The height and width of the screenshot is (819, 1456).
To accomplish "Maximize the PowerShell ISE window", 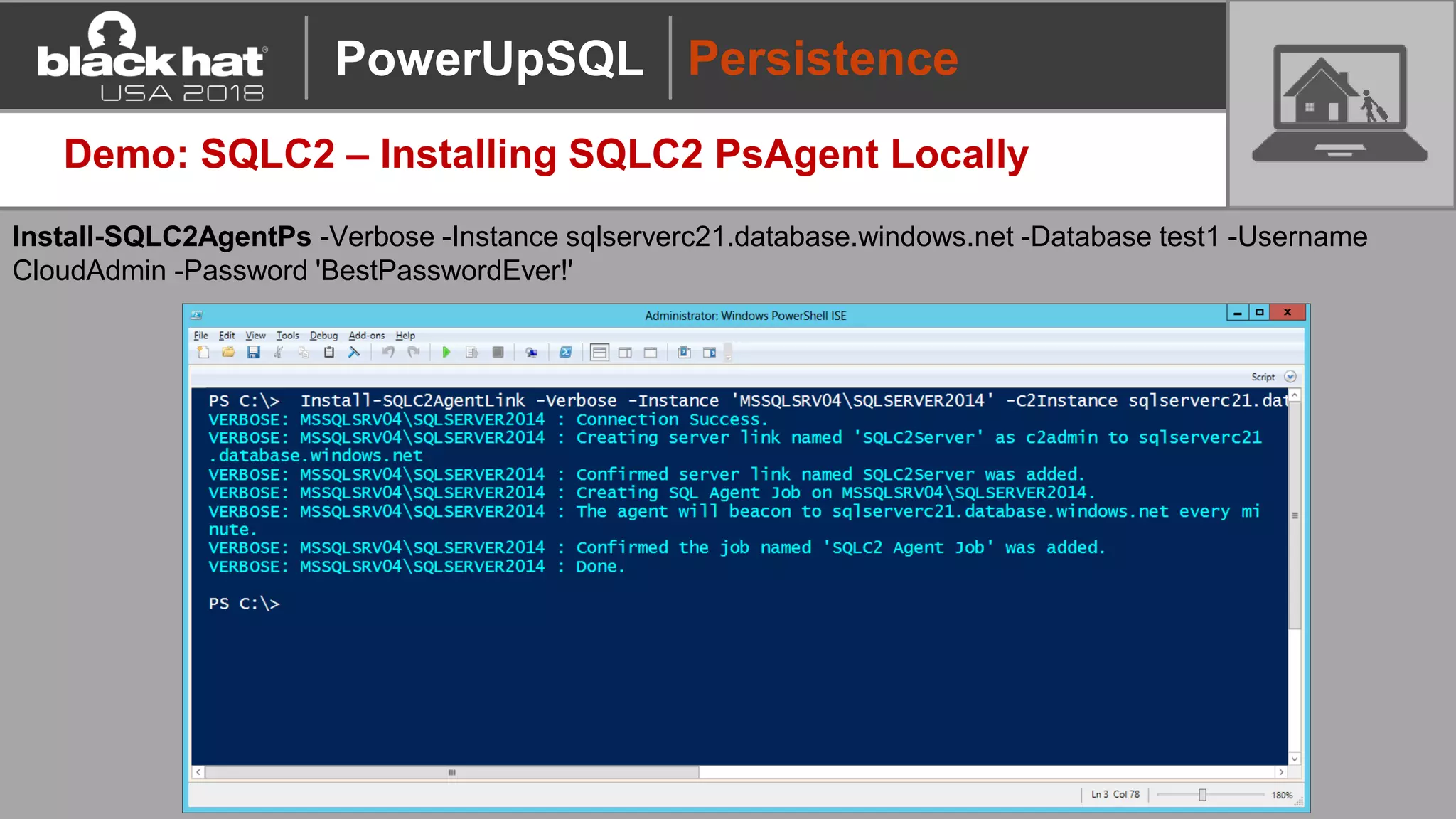I will (1260, 312).
